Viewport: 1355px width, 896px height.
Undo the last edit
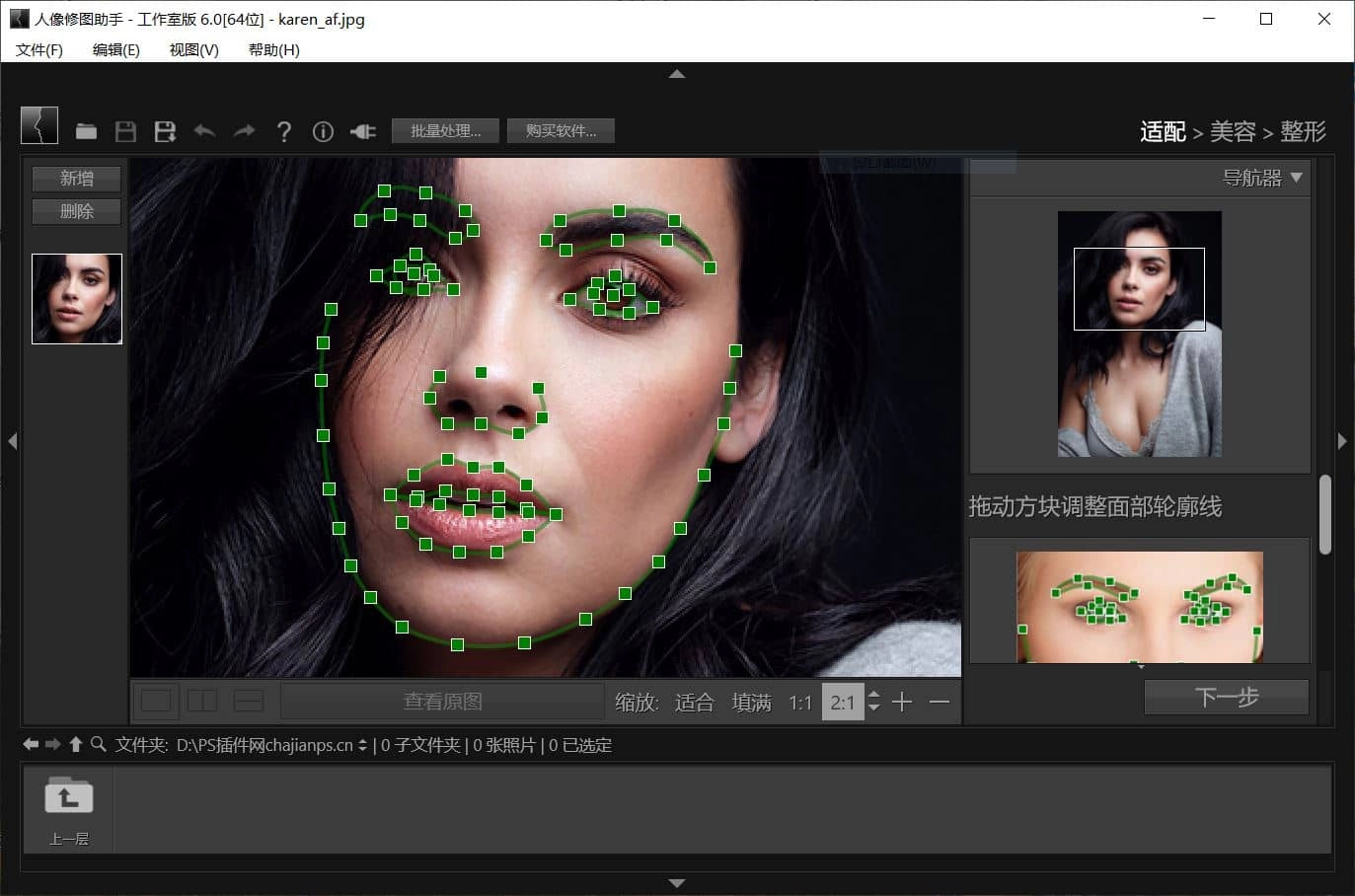coord(204,130)
